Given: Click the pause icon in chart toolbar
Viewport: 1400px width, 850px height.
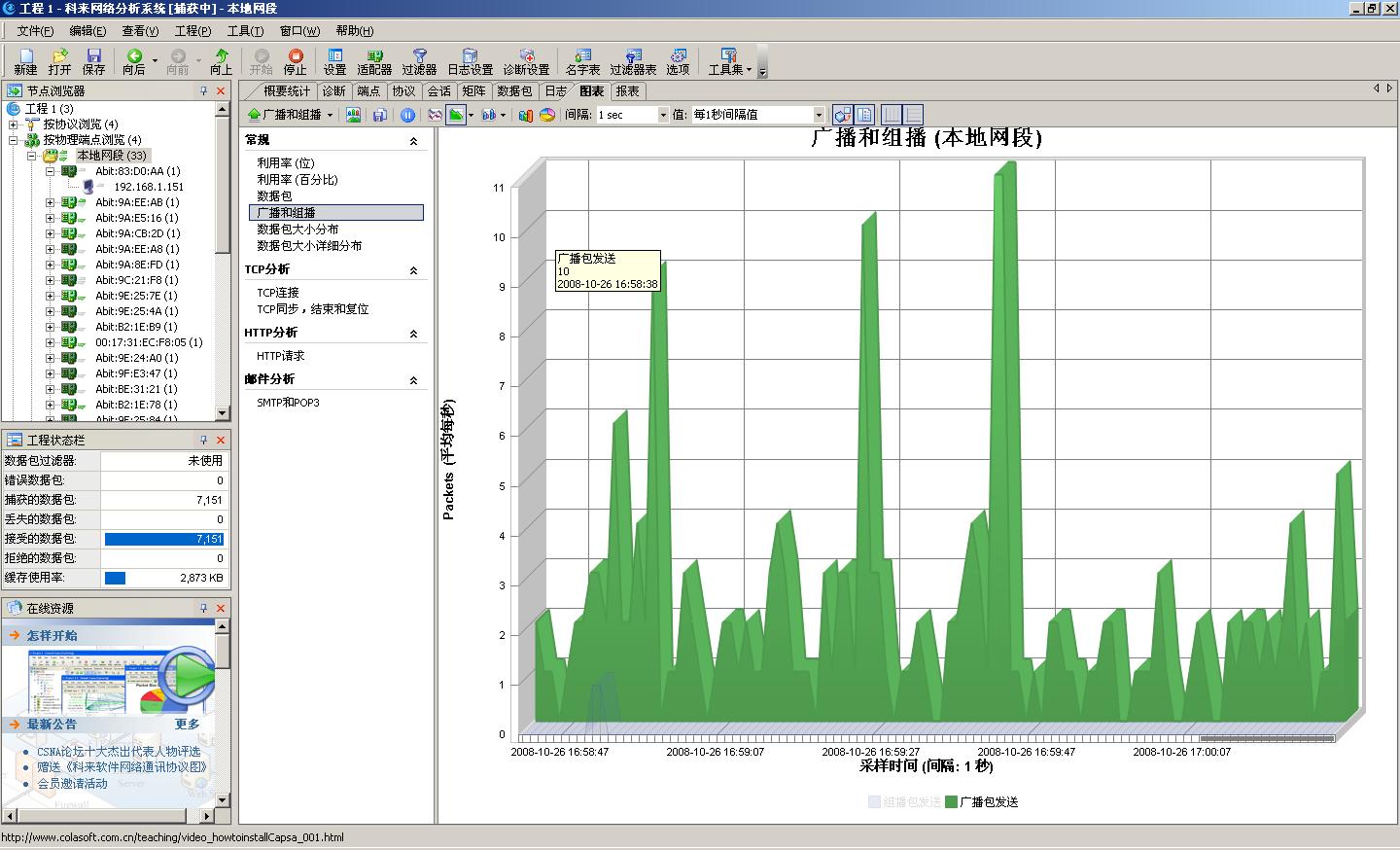Looking at the screenshot, I should [x=407, y=115].
